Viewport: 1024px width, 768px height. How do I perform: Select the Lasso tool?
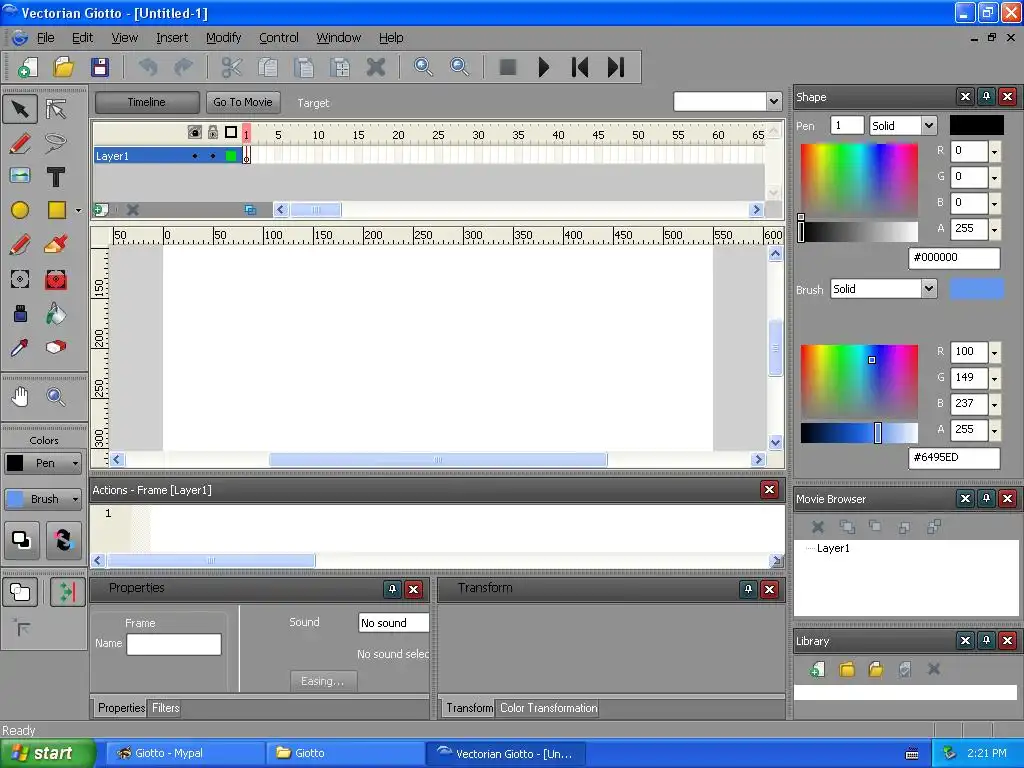click(x=56, y=143)
